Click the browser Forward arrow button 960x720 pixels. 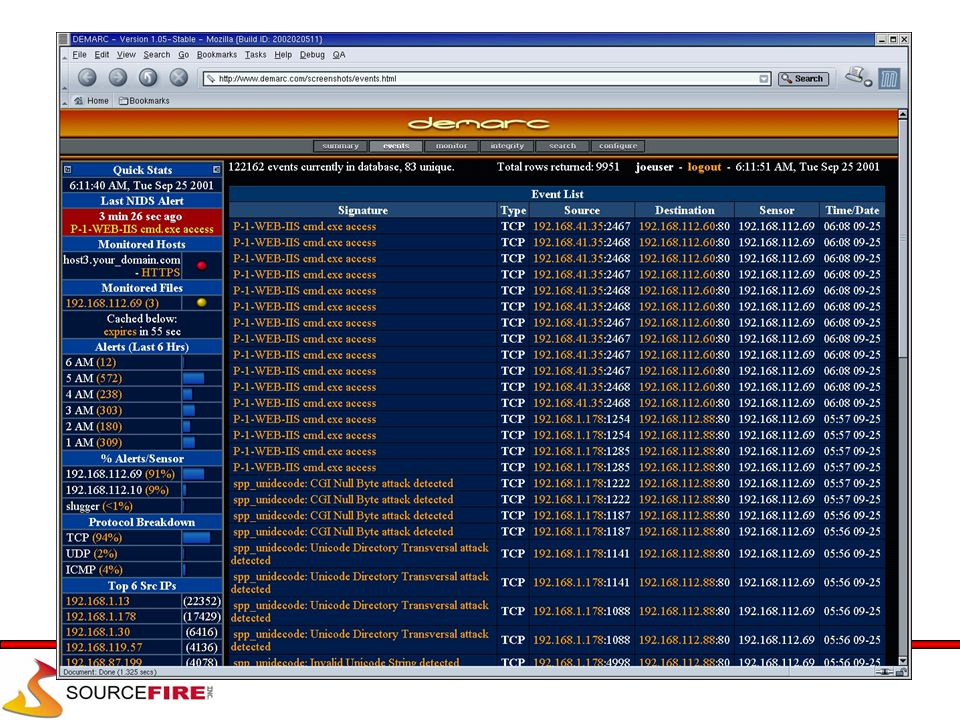coord(118,77)
